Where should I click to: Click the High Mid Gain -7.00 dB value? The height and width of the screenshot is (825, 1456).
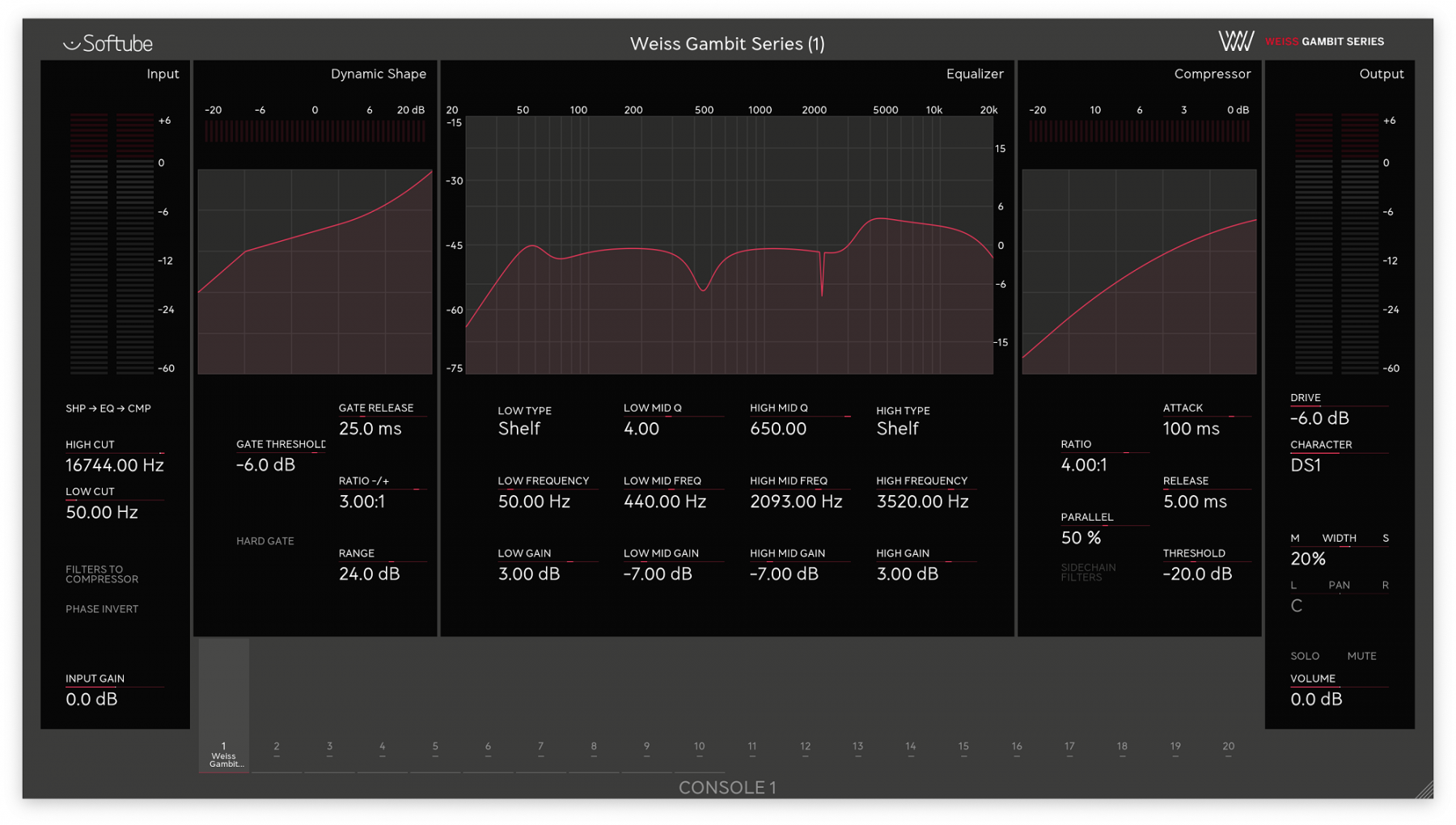[x=784, y=573]
